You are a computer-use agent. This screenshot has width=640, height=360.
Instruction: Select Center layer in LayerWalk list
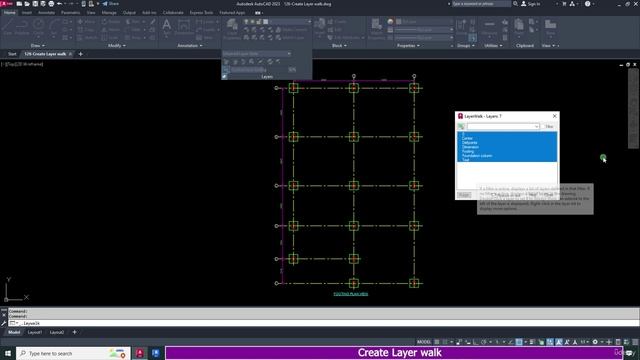pos(507,138)
